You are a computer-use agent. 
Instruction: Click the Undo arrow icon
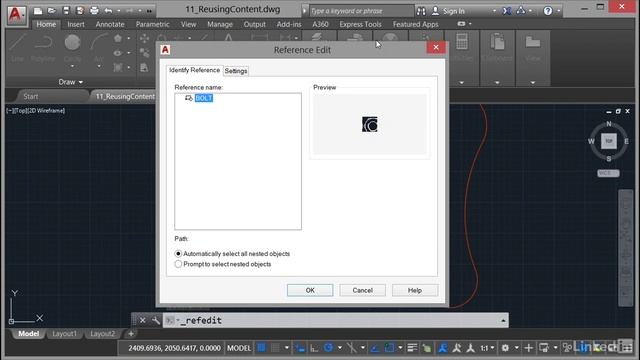108,11
